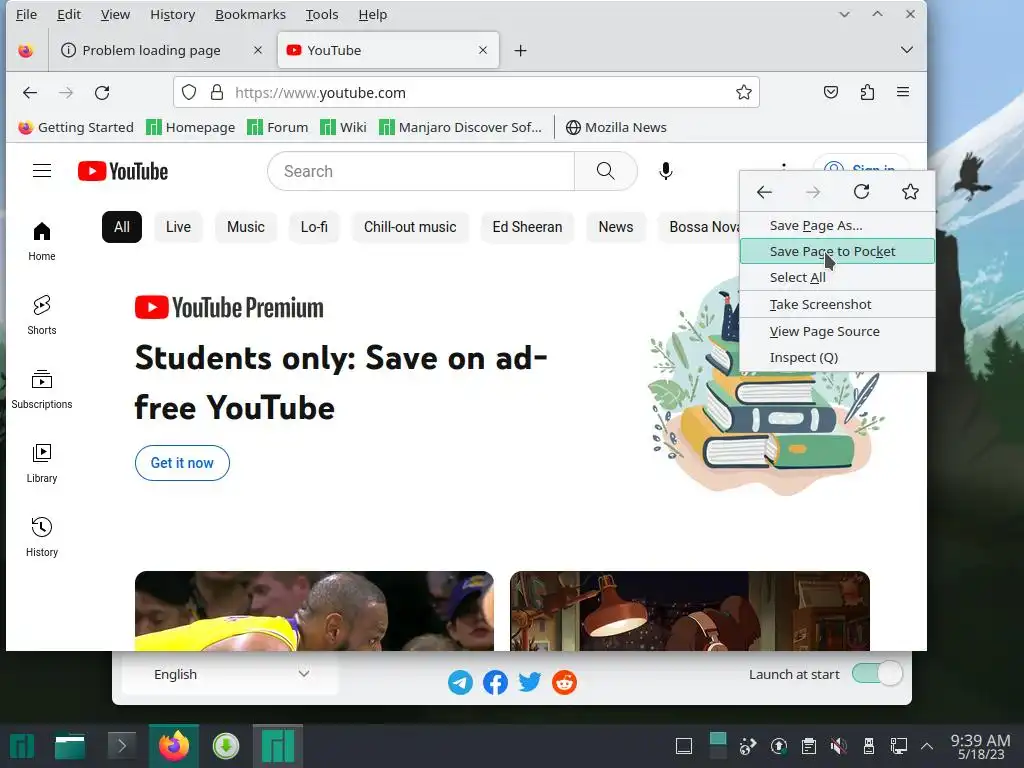The height and width of the screenshot is (768, 1024).
Task: Open the lo-fi lamp video thumbnail
Action: coord(690,611)
